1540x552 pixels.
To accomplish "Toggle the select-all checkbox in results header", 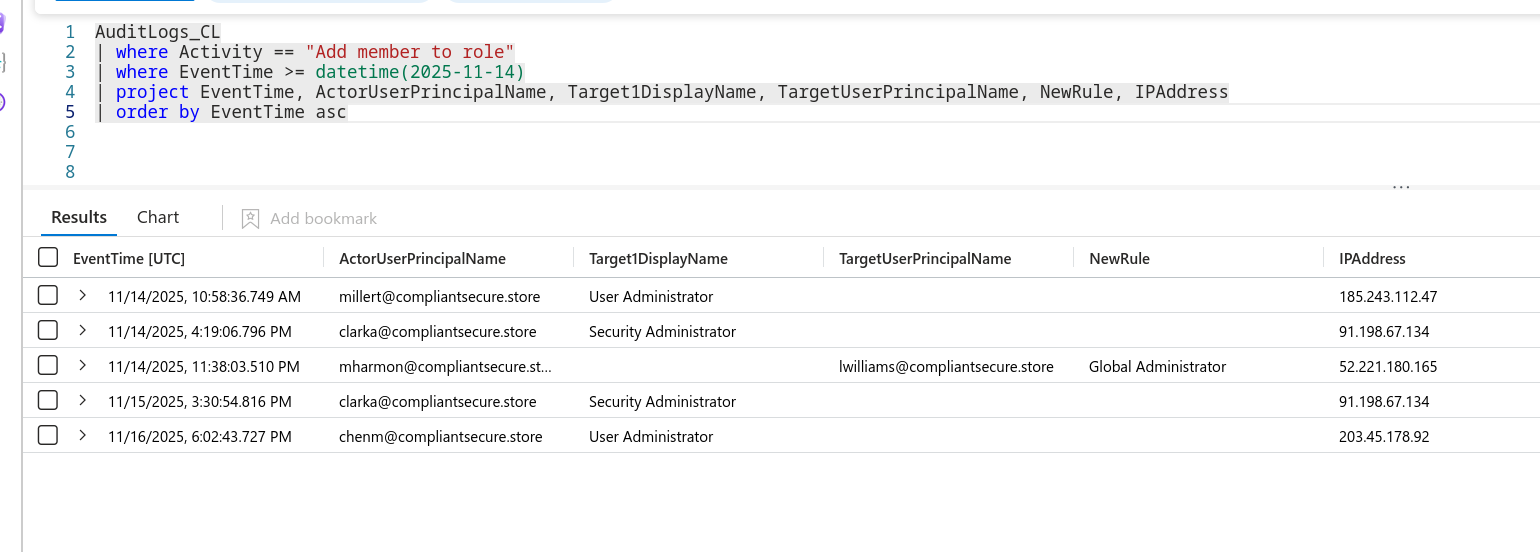I will (48, 258).
